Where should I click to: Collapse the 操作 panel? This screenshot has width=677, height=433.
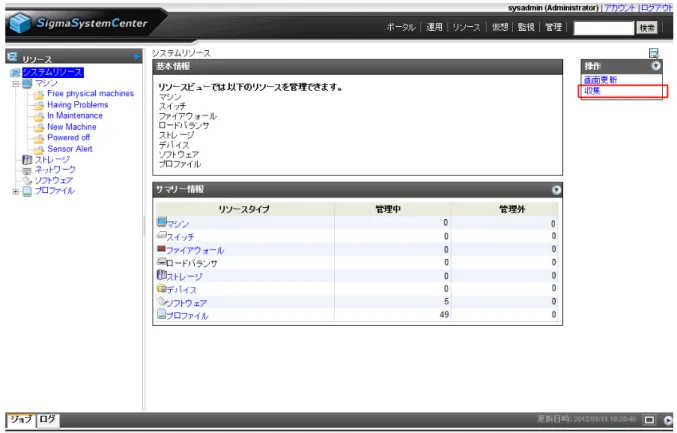coord(655,66)
